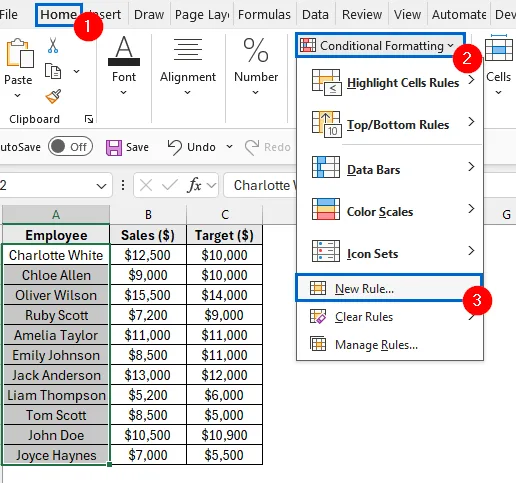
Task: Expand the Paste dropdown arrow
Action: (18, 96)
